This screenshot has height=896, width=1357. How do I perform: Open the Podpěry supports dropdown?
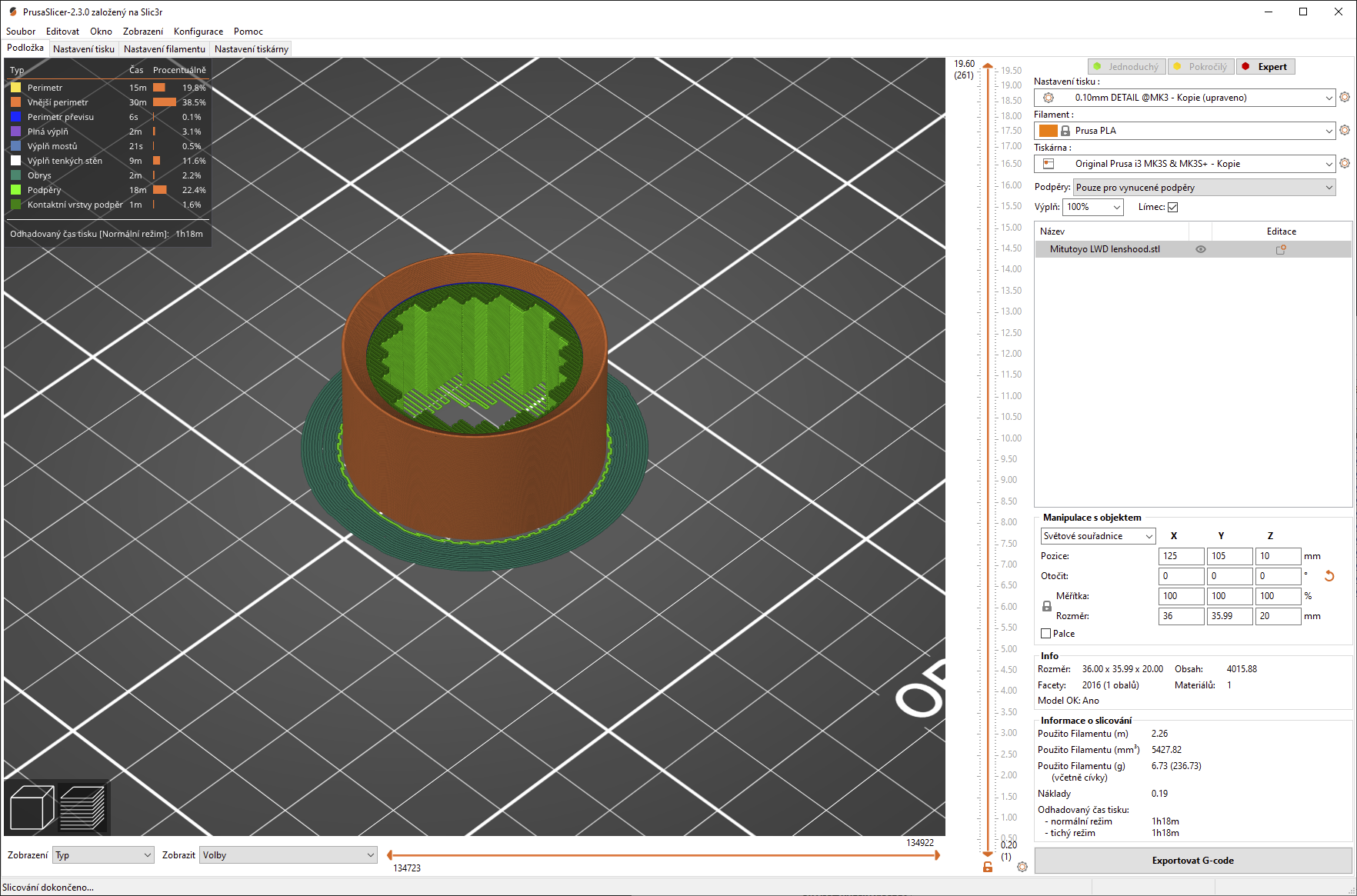pyautogui.click(x=1204, y=188)
